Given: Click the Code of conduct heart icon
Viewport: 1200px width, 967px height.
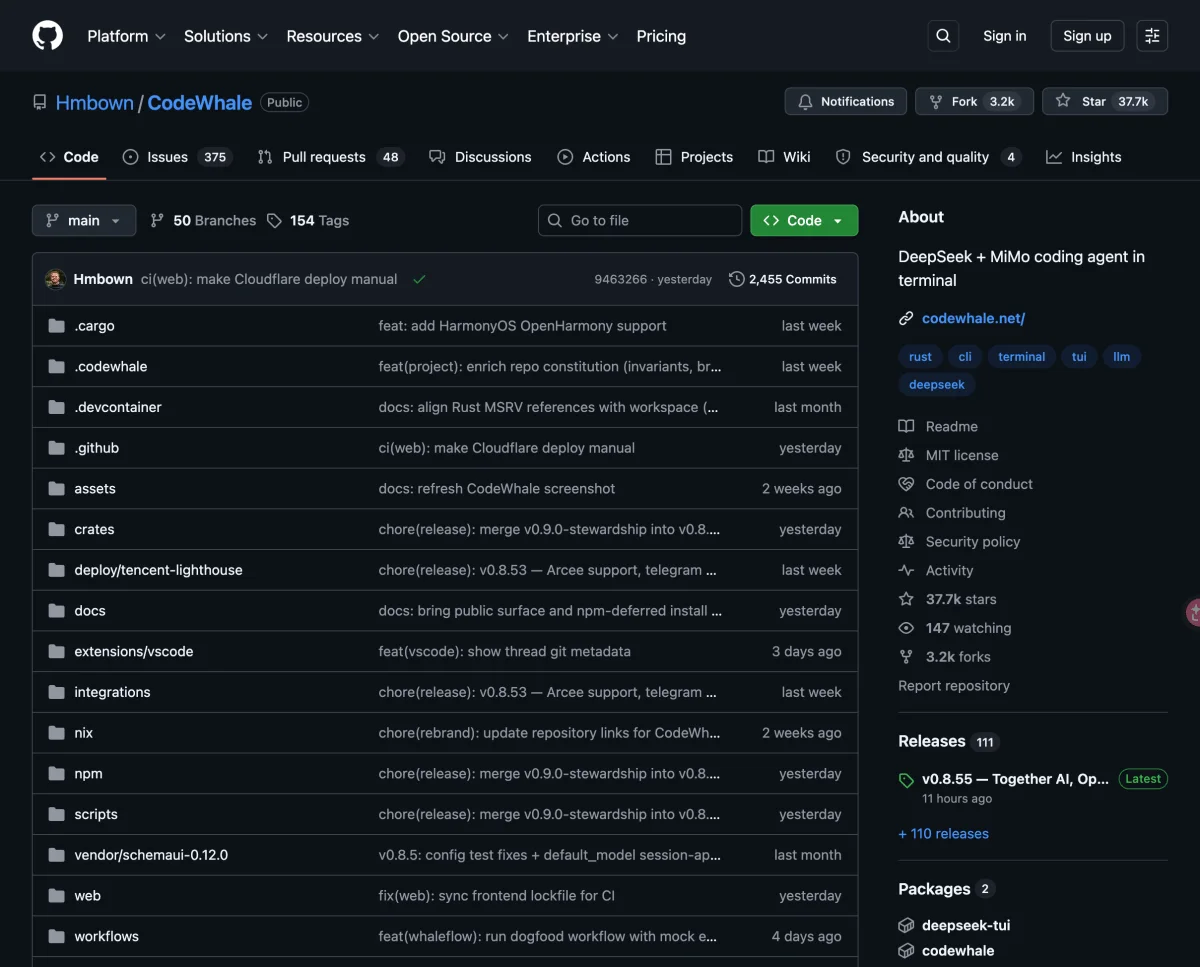Looking at the screenshot, I should (906, 484).
